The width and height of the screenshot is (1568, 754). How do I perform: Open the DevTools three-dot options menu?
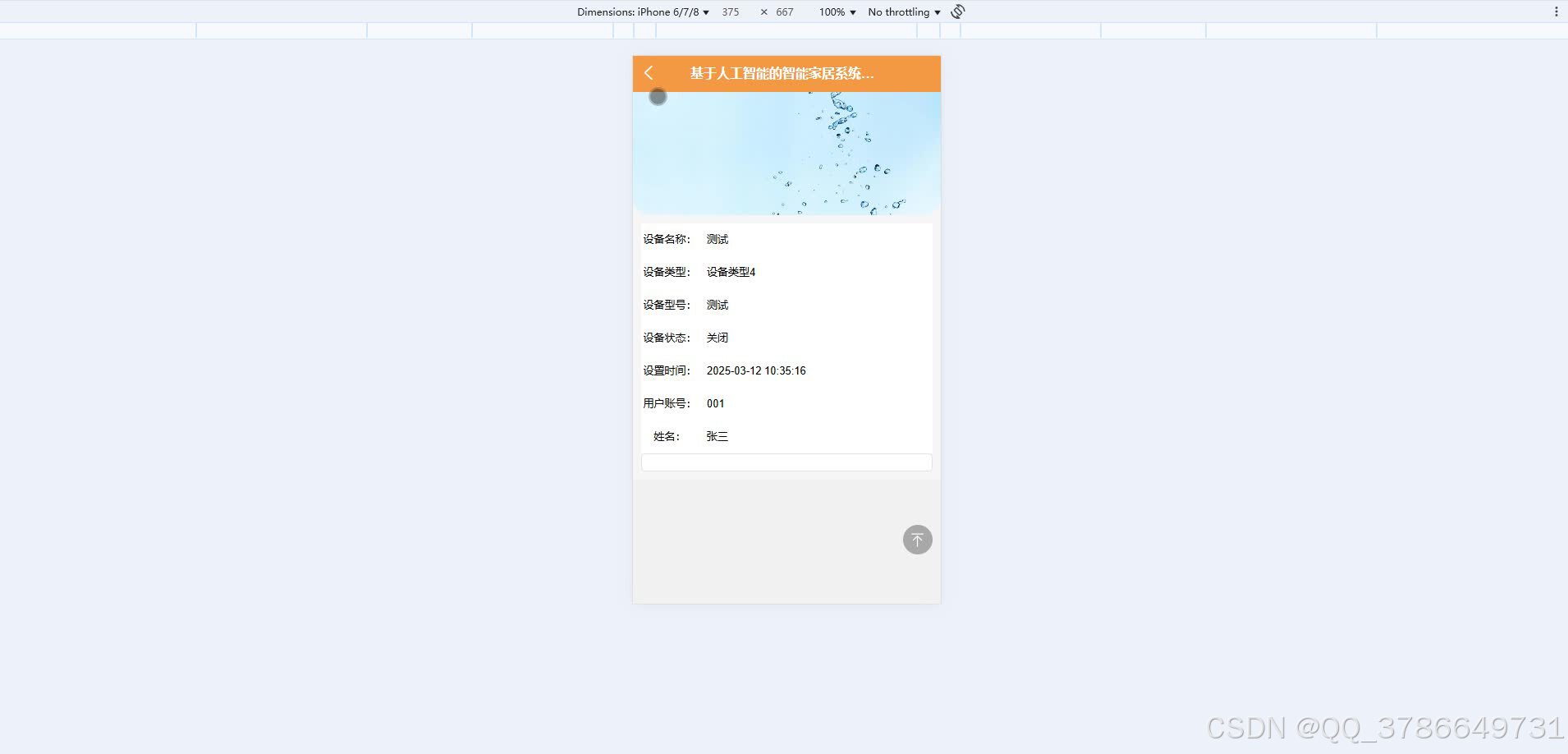pyautogui.click(x=1557, y=10)
